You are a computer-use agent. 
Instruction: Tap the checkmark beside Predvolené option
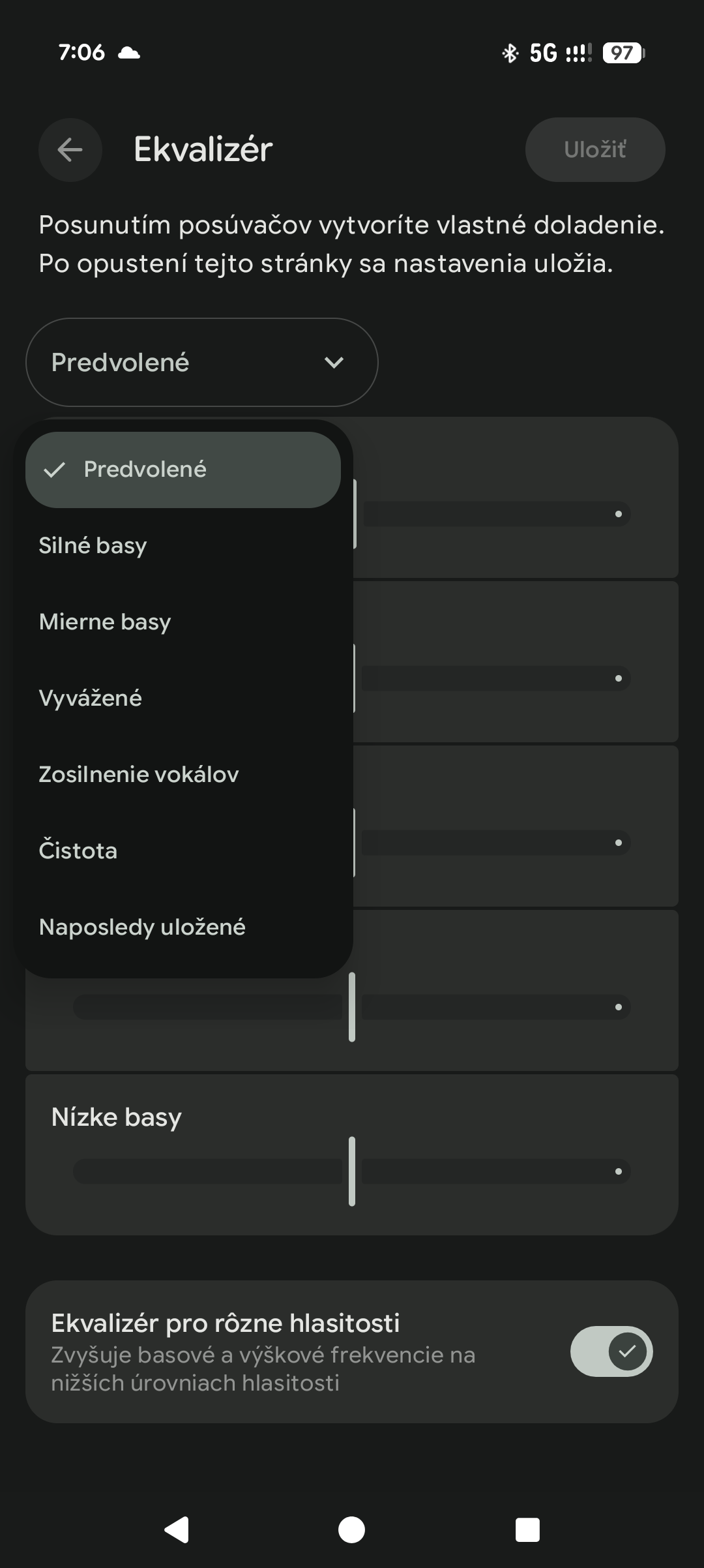click(x=55, y=470)
